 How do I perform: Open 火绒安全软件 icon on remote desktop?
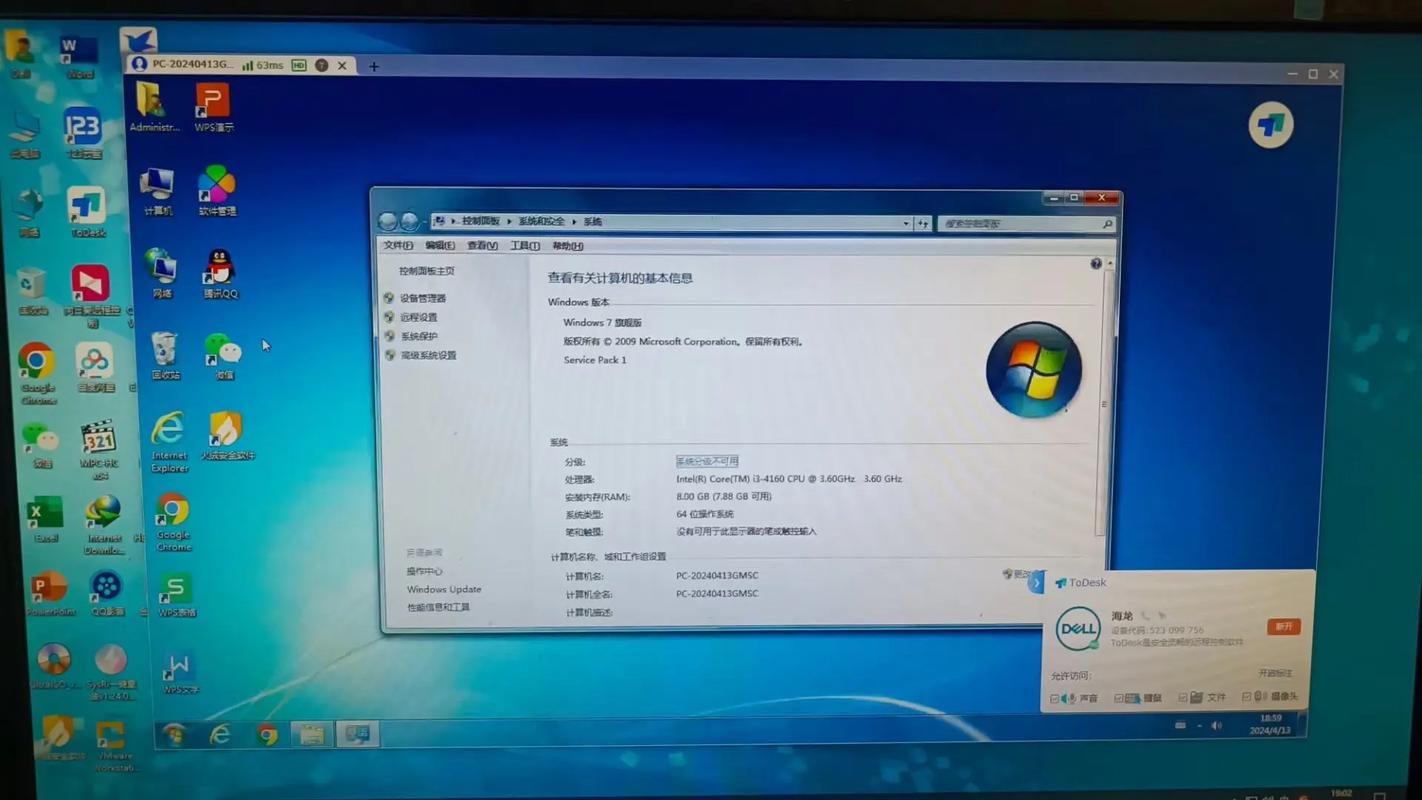coord(227,436)
